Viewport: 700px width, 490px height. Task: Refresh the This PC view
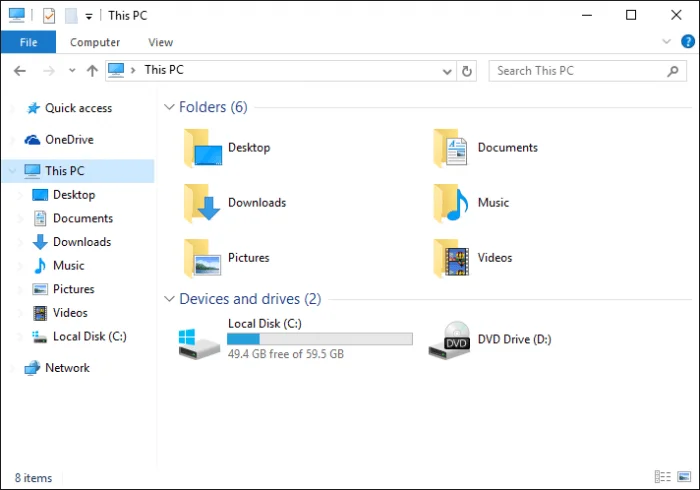pyautogui.click(x=467, y=71)
